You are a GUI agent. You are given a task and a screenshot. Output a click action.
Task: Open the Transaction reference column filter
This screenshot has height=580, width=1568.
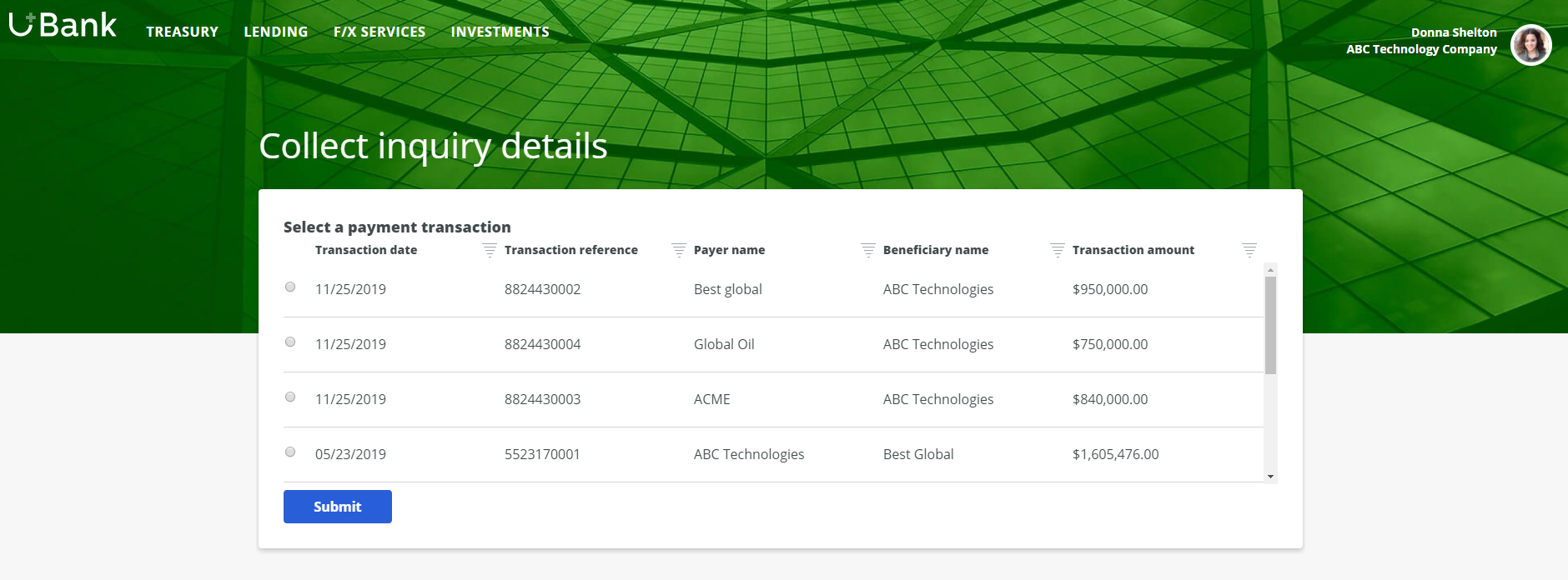tap(679, 250)
